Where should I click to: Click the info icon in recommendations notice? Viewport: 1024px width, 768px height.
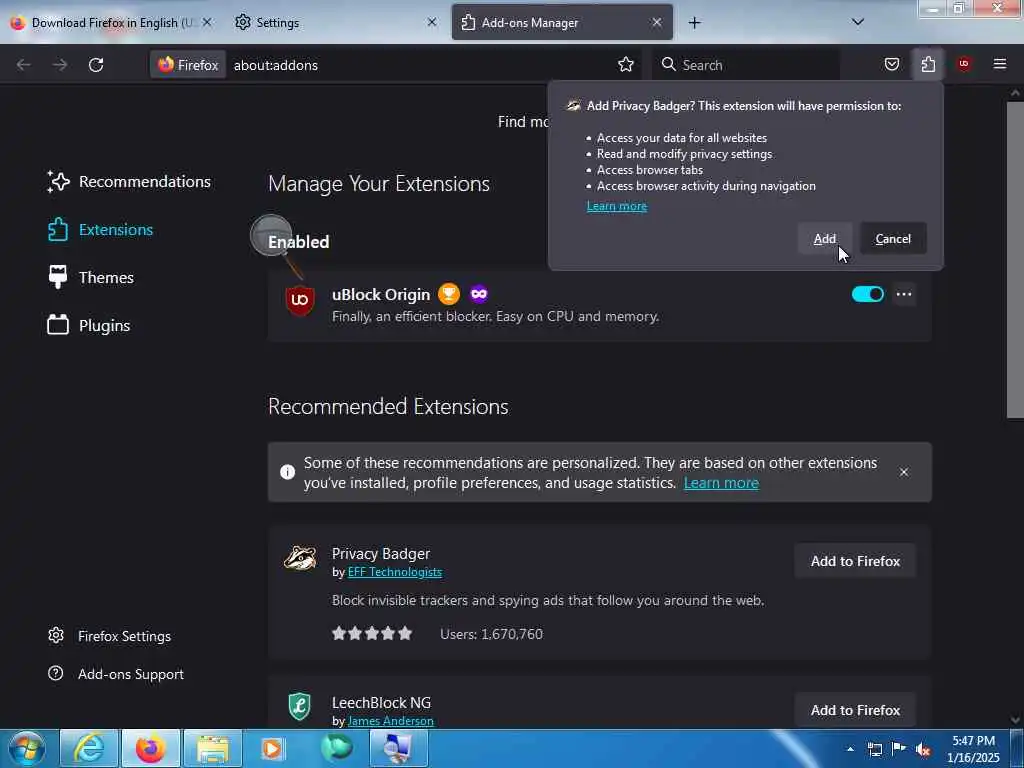287,472
